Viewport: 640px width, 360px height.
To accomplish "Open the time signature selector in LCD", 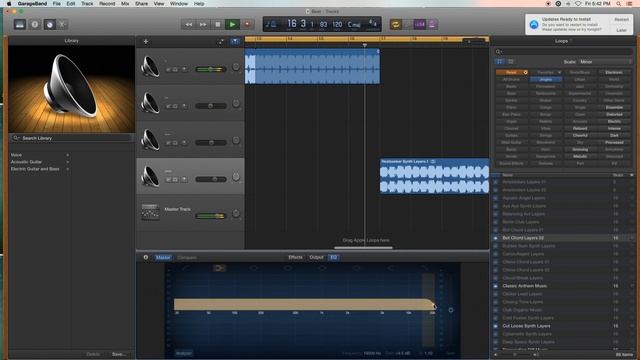I will coord(372,24).
